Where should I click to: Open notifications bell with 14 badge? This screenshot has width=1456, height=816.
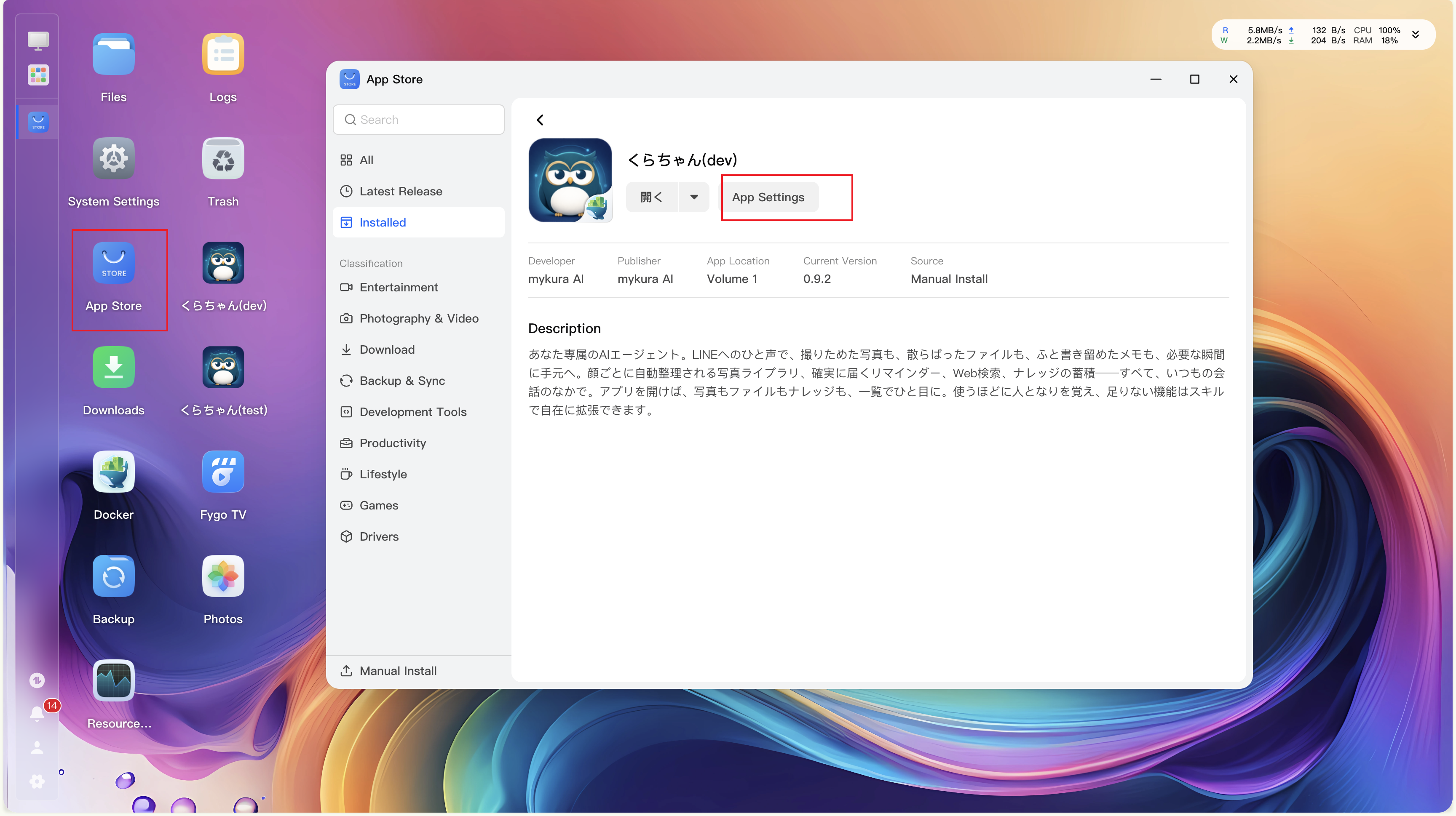[x=37, y=713]
